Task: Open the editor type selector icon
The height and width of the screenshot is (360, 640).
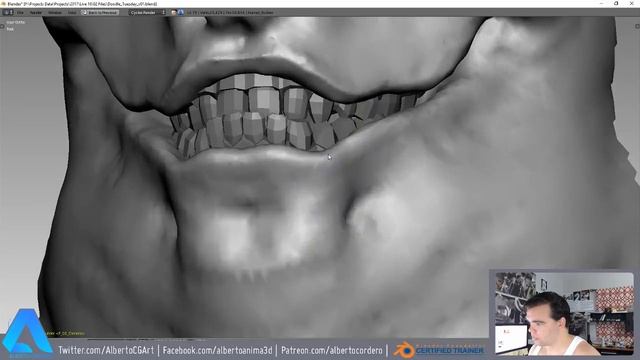Action: tap(9, 12)
